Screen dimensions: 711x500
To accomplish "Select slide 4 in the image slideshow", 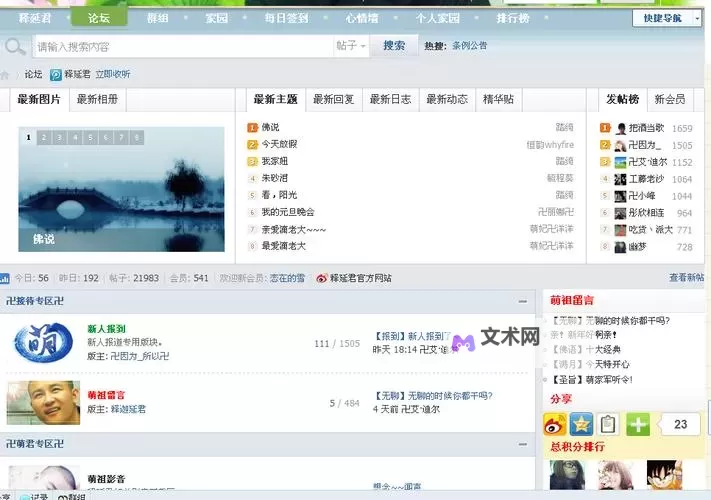I will pyautogui.click(x=75, y=137).
